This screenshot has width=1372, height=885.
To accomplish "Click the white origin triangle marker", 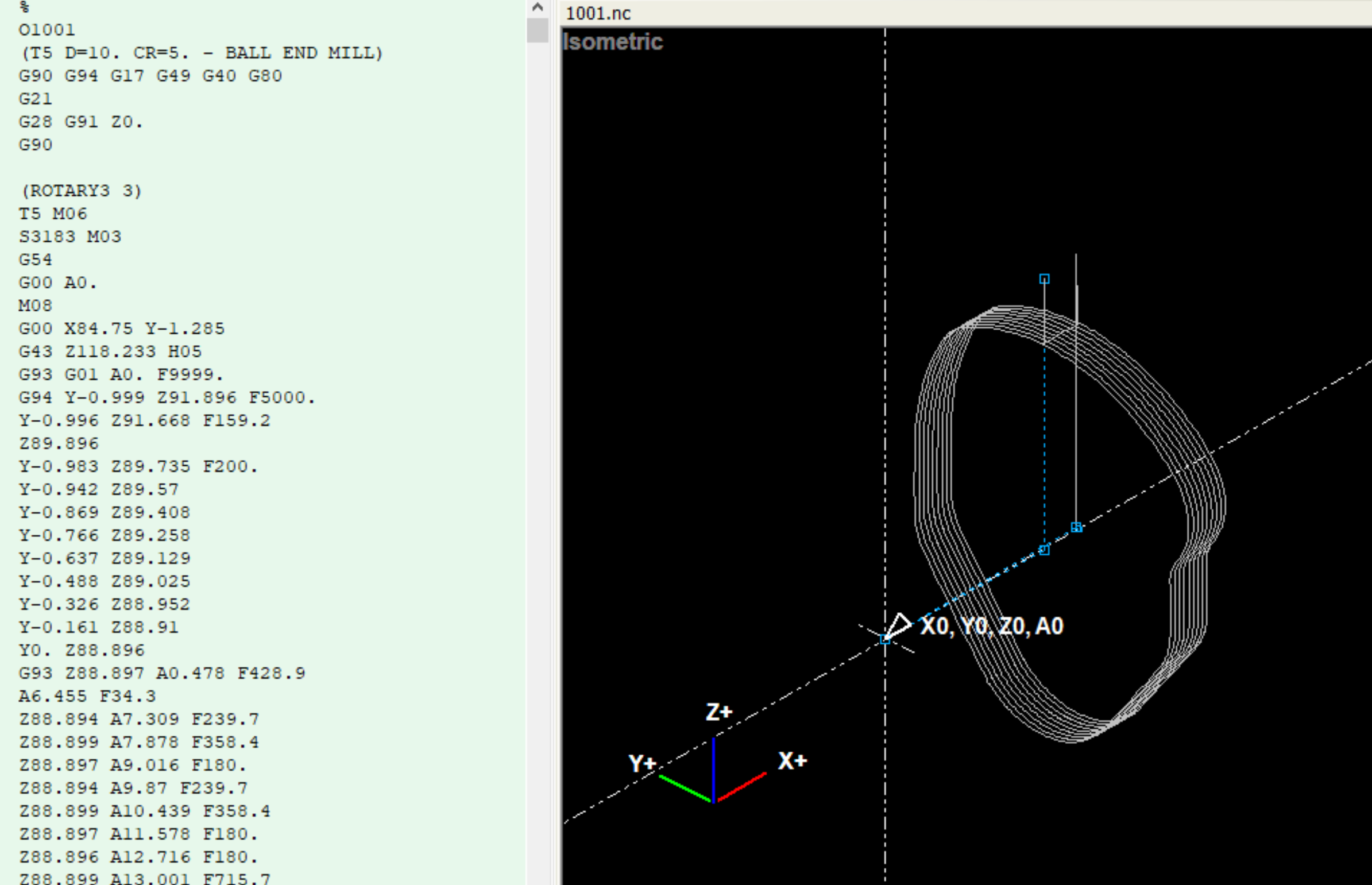I will pos(898,627).
